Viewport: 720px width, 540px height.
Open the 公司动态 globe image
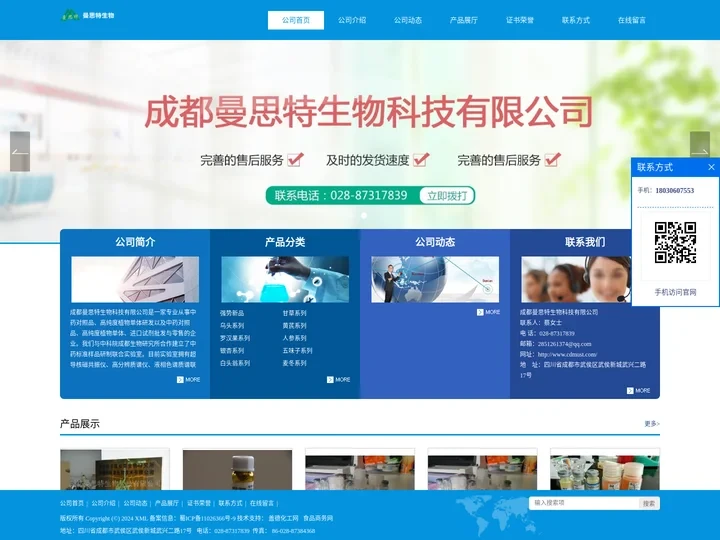pyautogui.click(x=435, y=279)
